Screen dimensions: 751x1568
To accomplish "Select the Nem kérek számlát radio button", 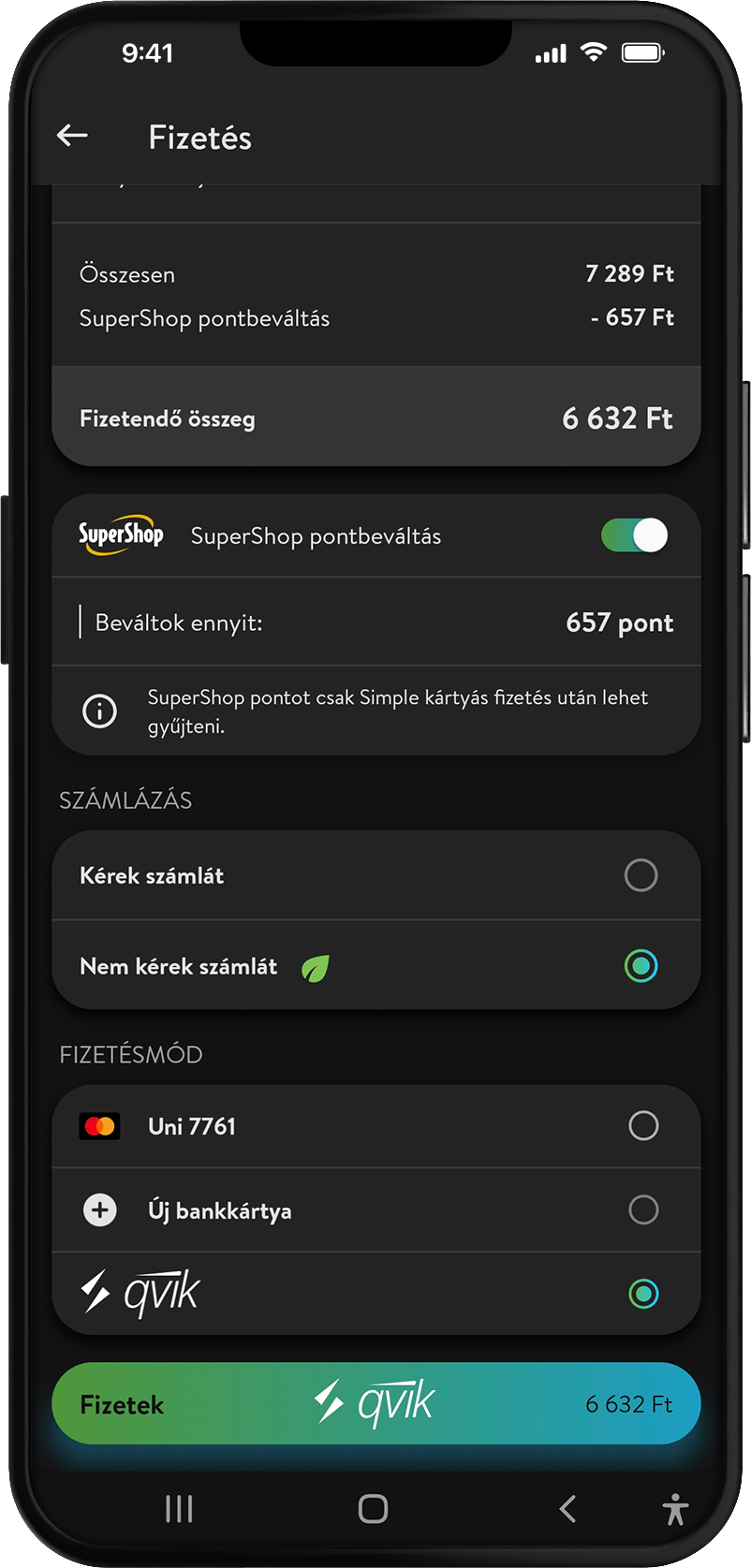I will coord(641,966).
